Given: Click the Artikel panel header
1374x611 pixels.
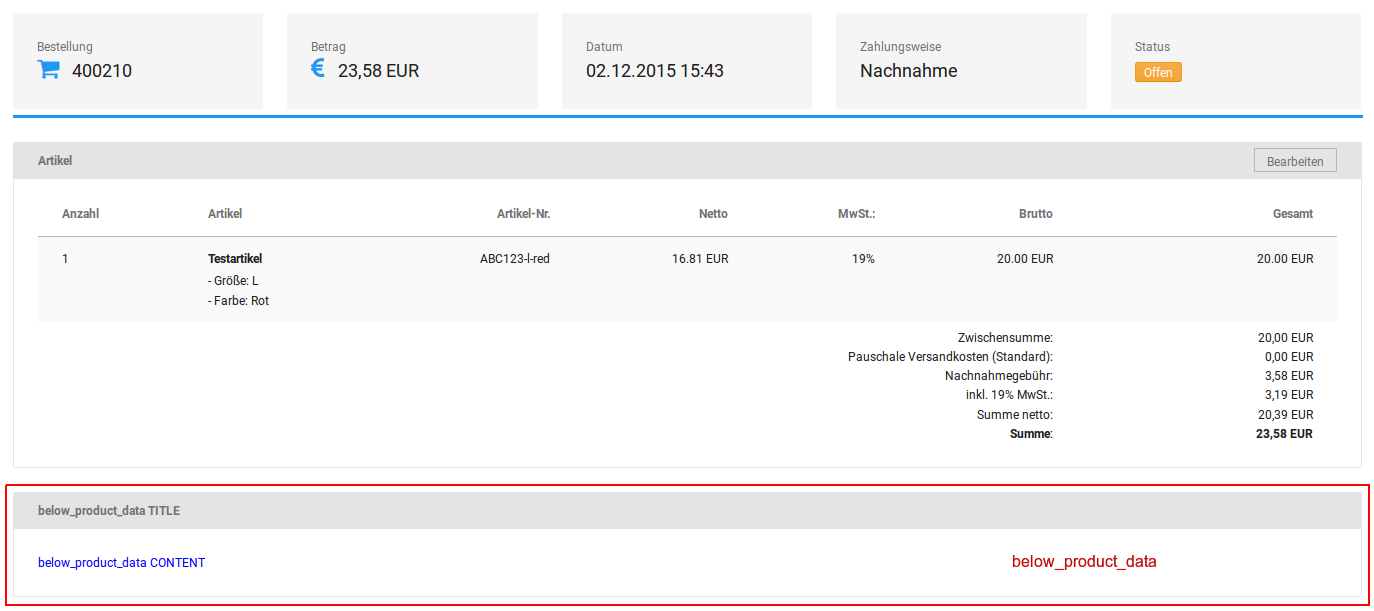Looking at the screenshot, I should tap(55, 161).
